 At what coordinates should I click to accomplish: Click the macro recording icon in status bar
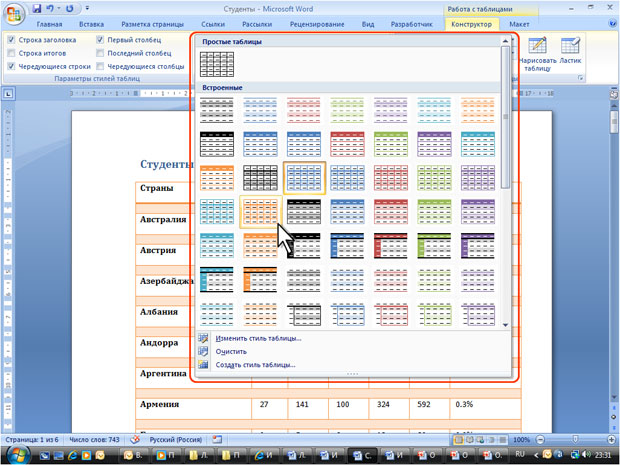217,440
